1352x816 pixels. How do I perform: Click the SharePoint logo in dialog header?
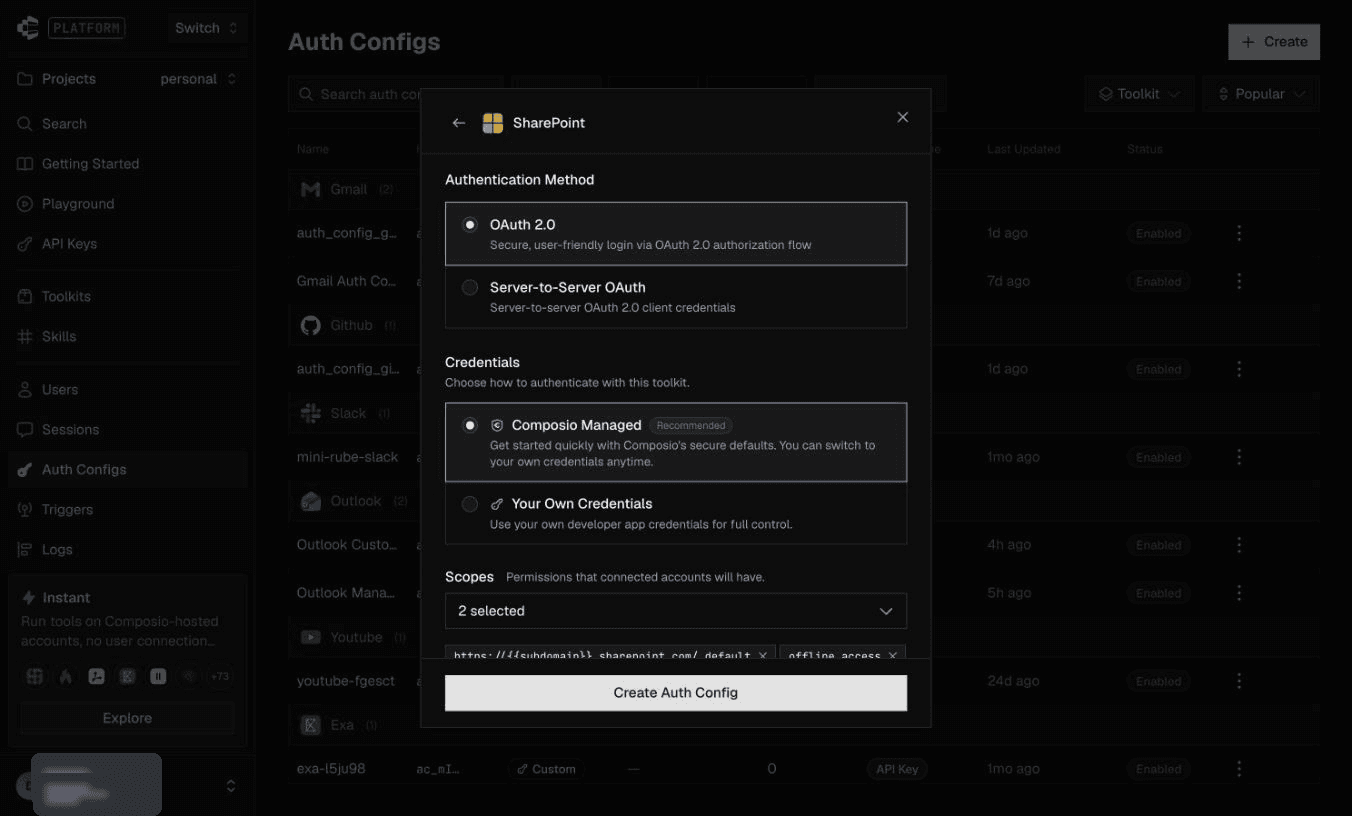click(493, 123)
